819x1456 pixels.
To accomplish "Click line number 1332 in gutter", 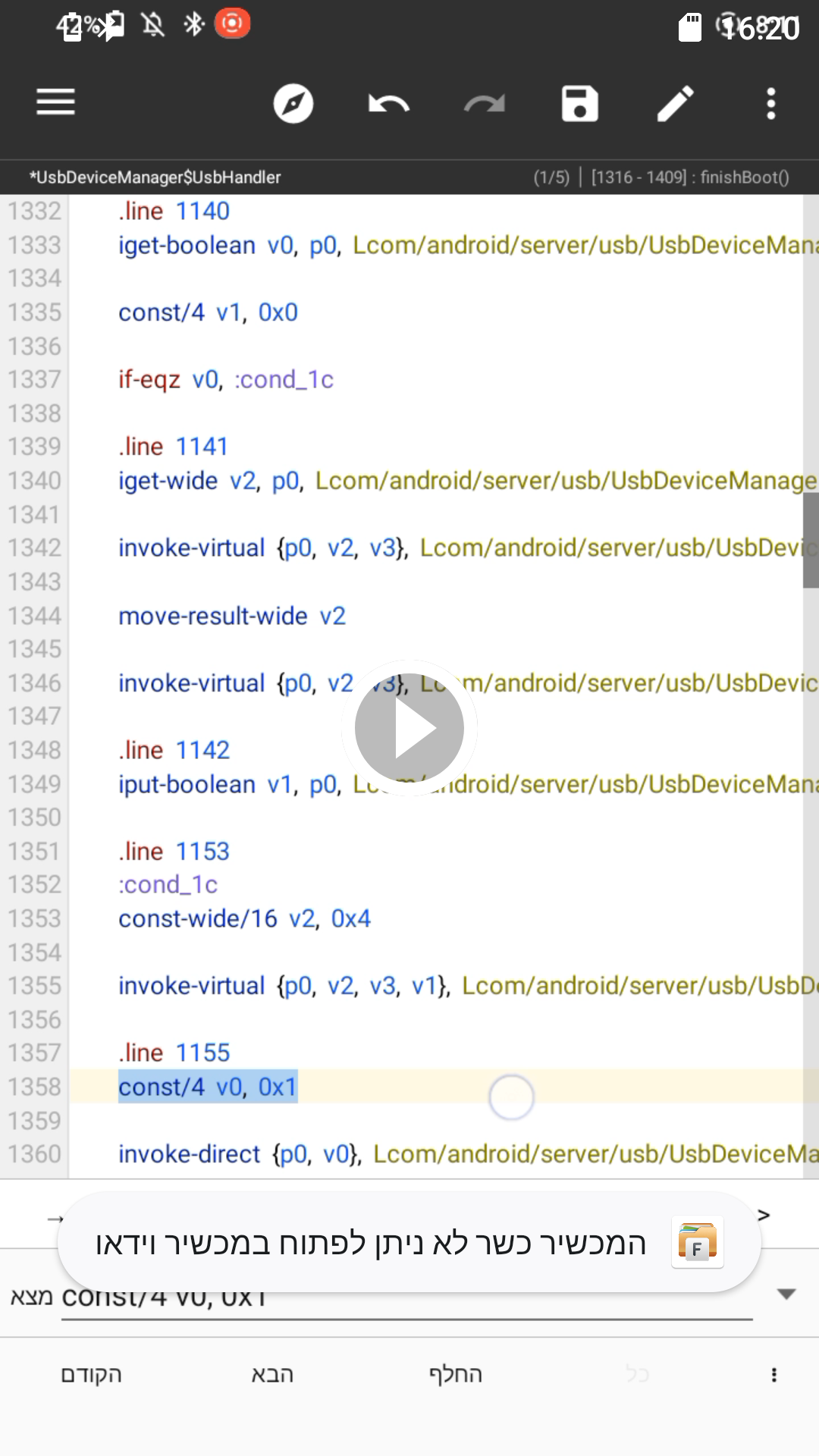I will click(x=34, y=211).
